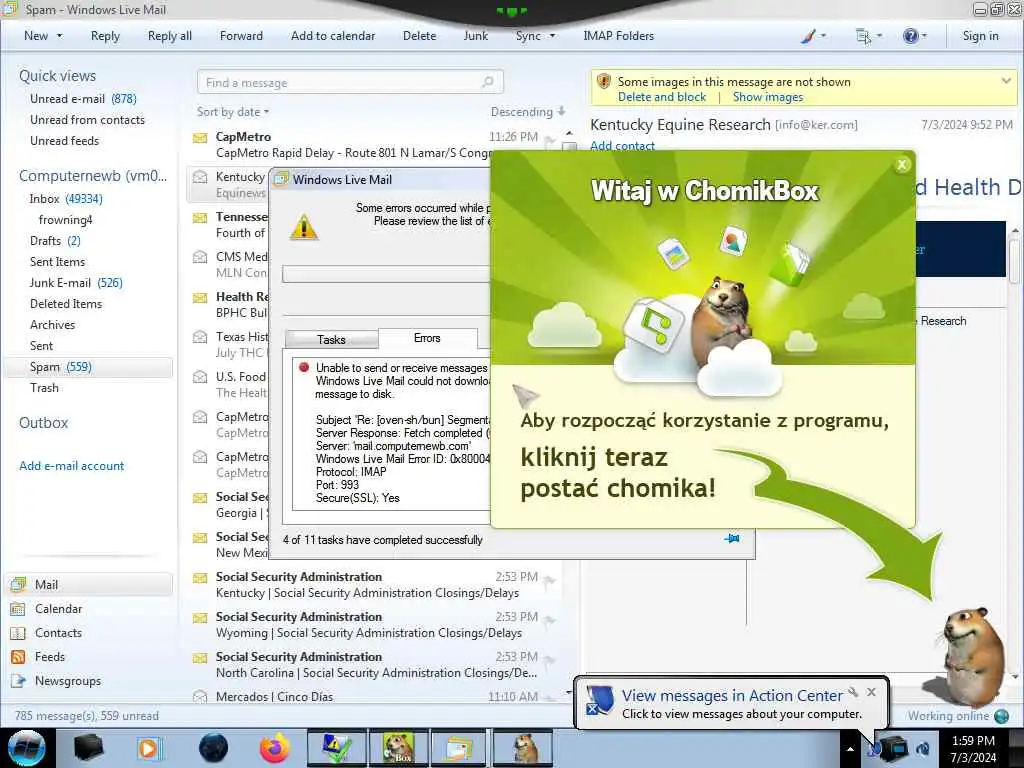The width and height of the screenshot is (1024, 768).
Task: Collapse the yellow info bar chevron
Action: point(1006,81)
